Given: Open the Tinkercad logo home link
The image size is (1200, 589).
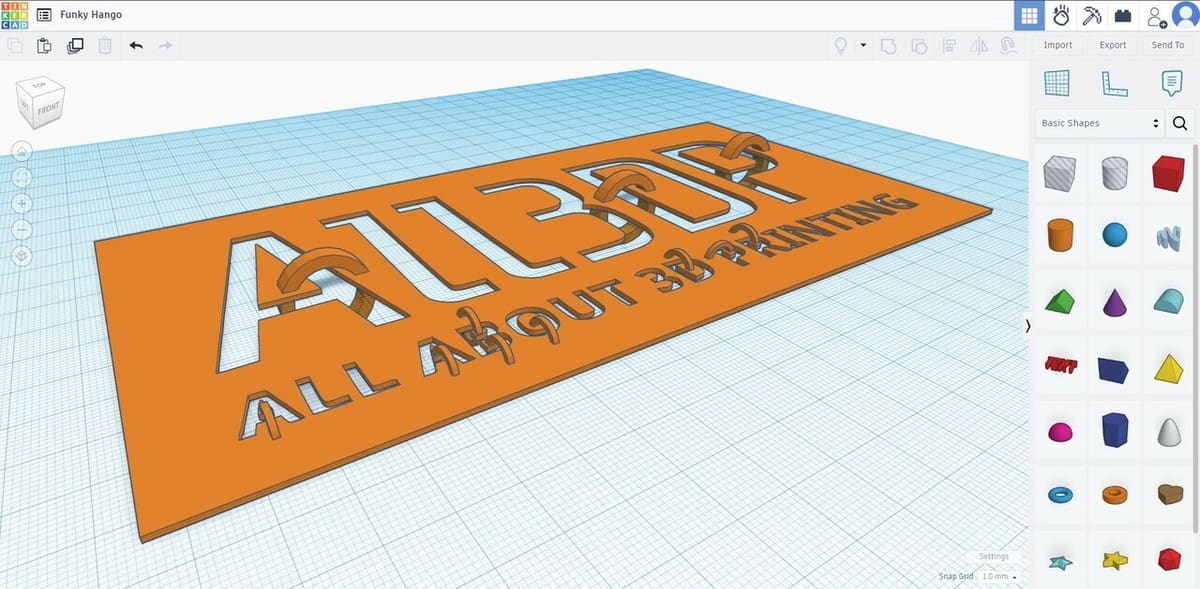Looking at the screenshot, I should click(15, 15).
